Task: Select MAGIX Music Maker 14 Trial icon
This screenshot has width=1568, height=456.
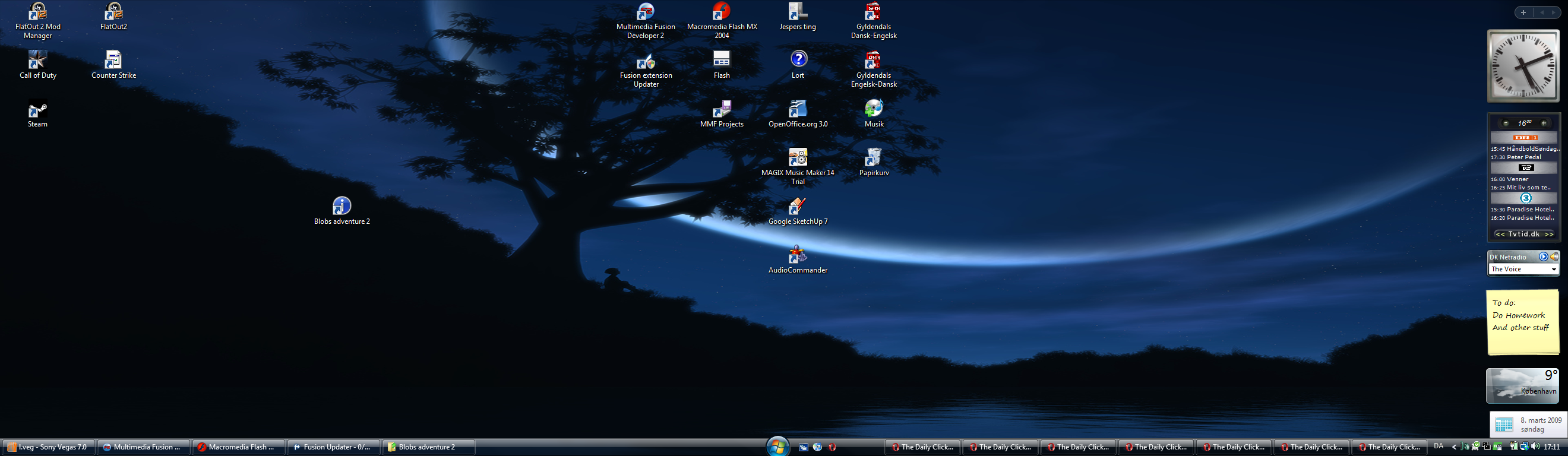Action: pos(798,159)
